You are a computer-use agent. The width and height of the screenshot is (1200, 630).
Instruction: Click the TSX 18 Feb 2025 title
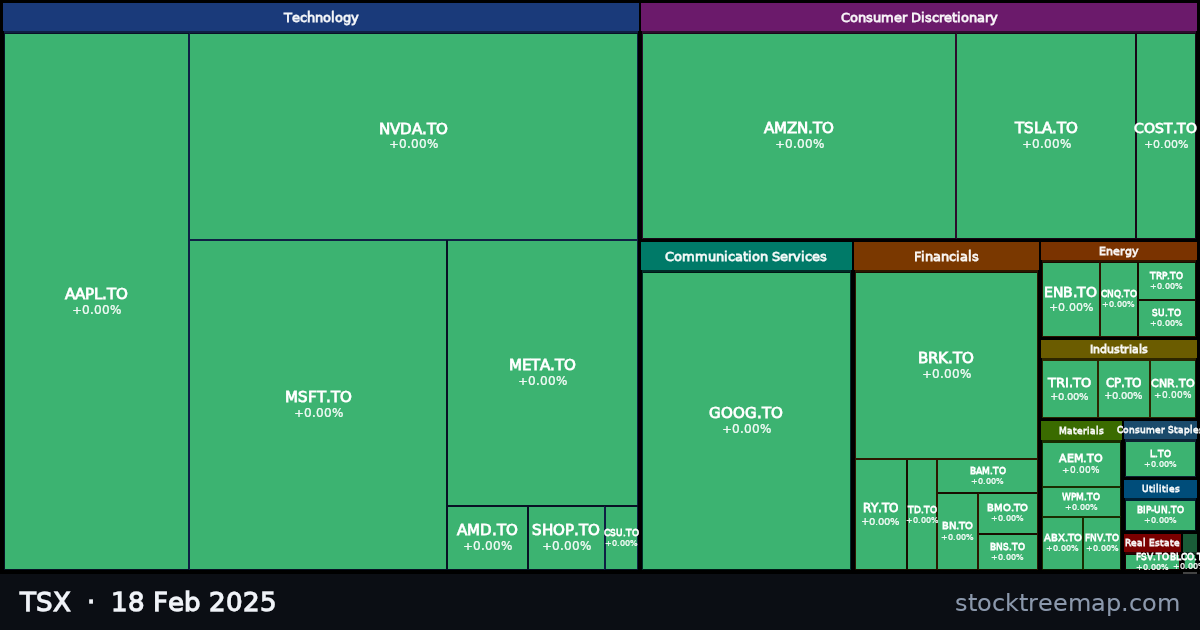tap(147, 602)
